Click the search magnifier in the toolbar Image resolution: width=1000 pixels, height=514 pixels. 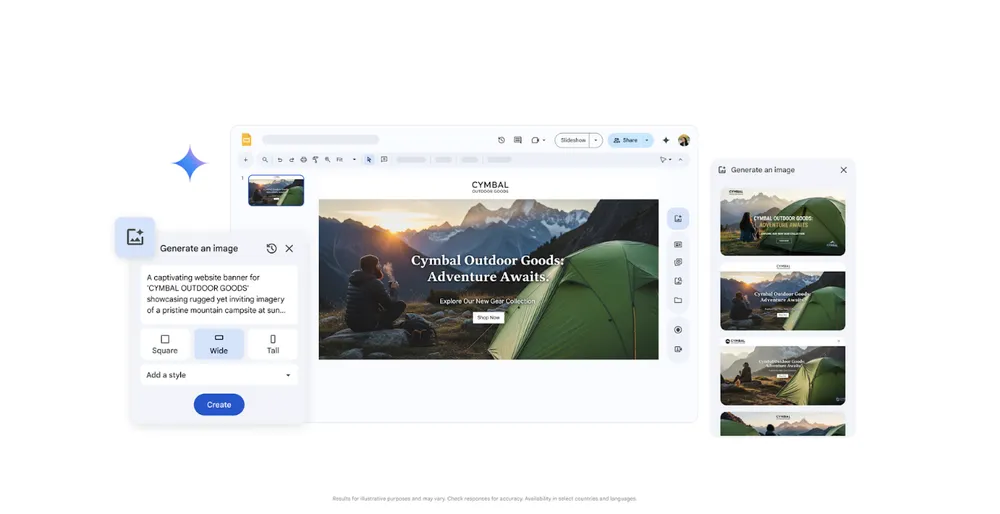point(265,160)
